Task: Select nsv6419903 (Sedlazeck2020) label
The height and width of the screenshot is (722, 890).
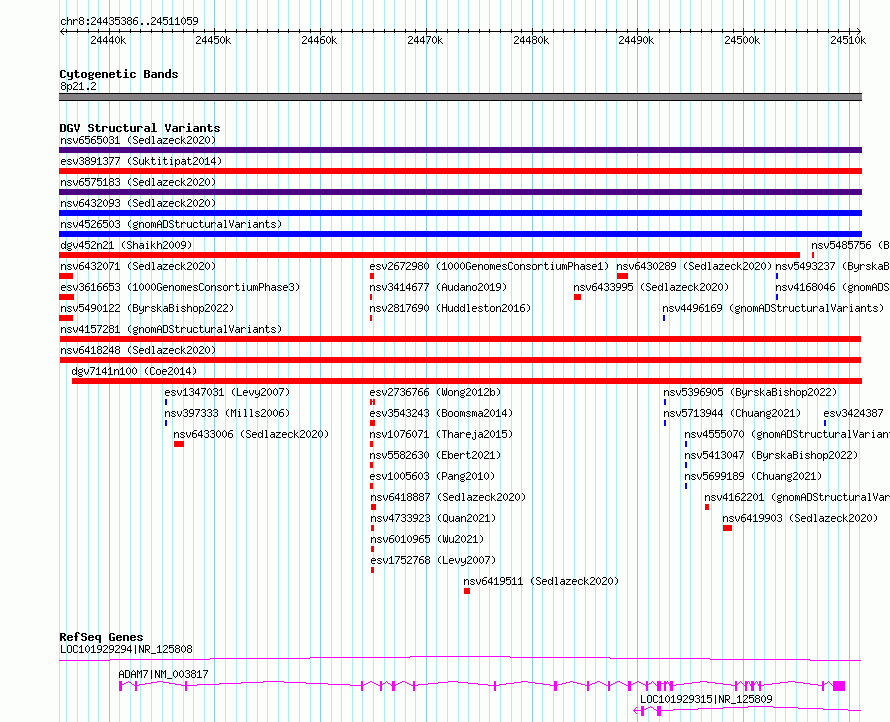Action: click(x=800, y=518)
